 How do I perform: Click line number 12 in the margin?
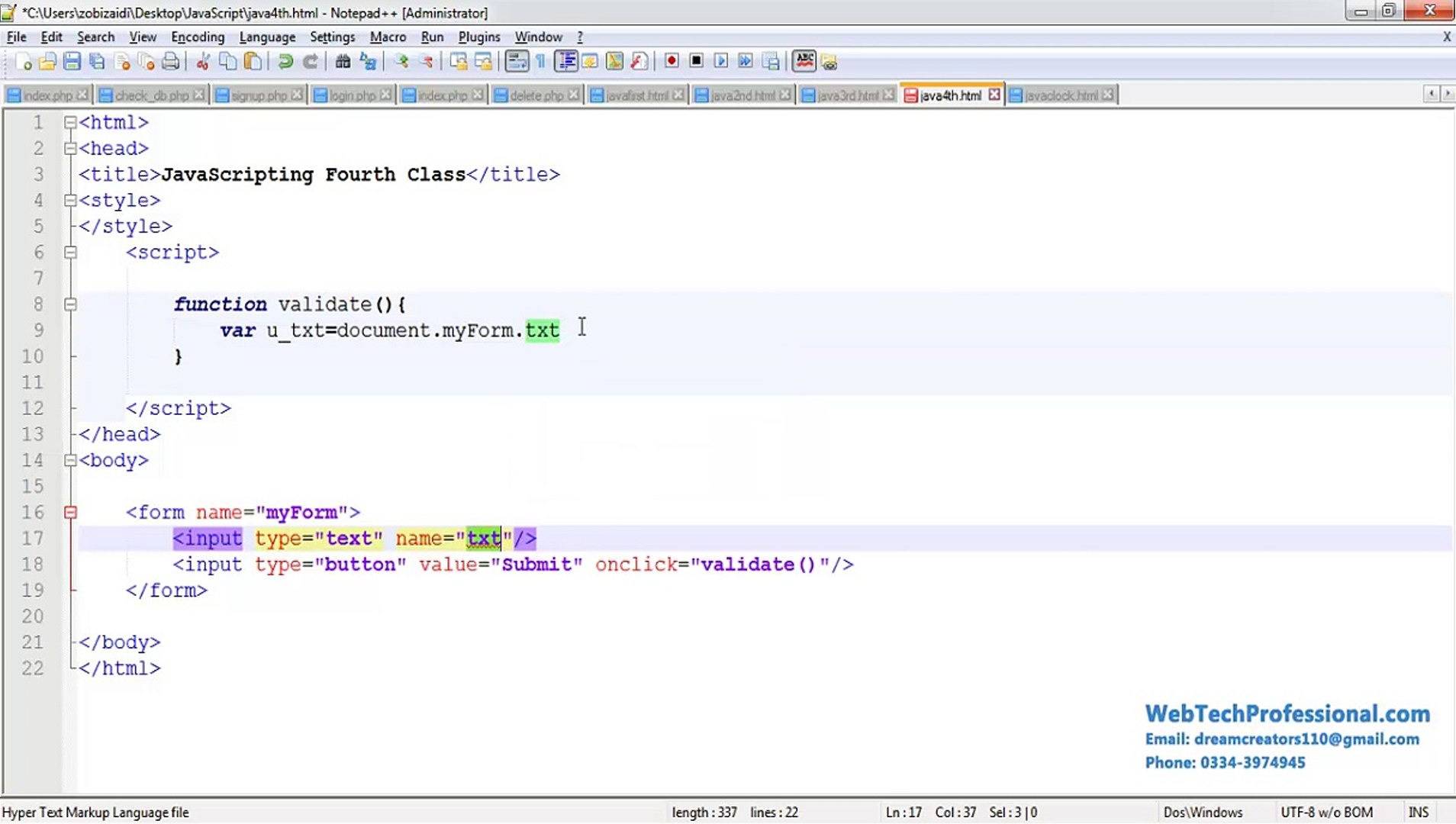pos(33,408)
